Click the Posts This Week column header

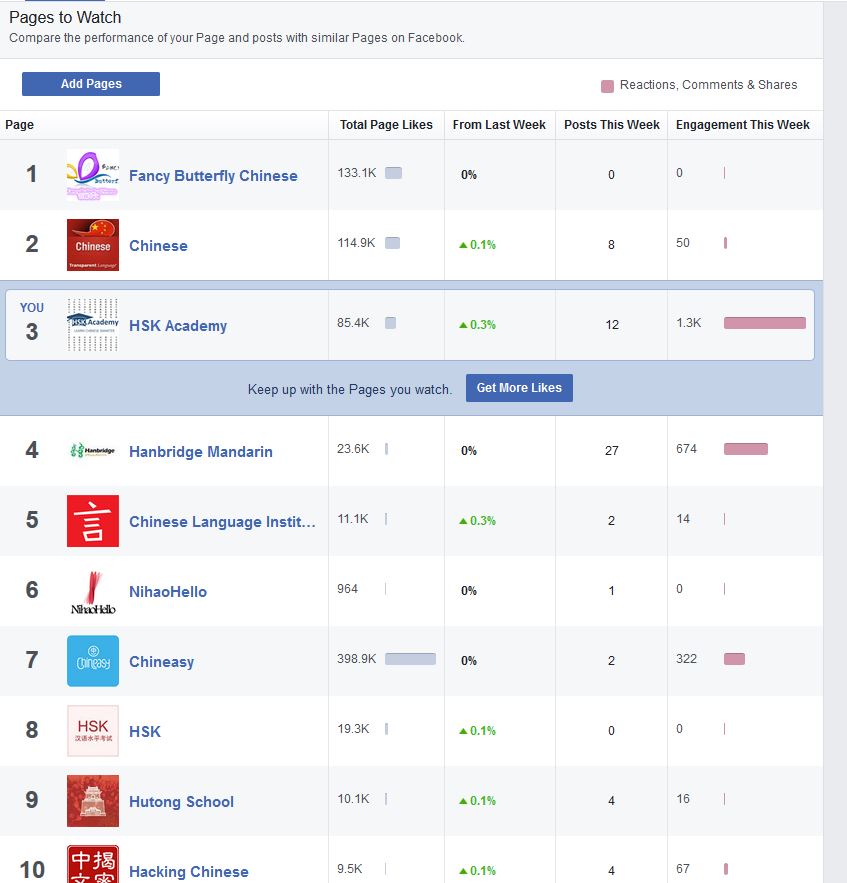click(x=612, y=124)
